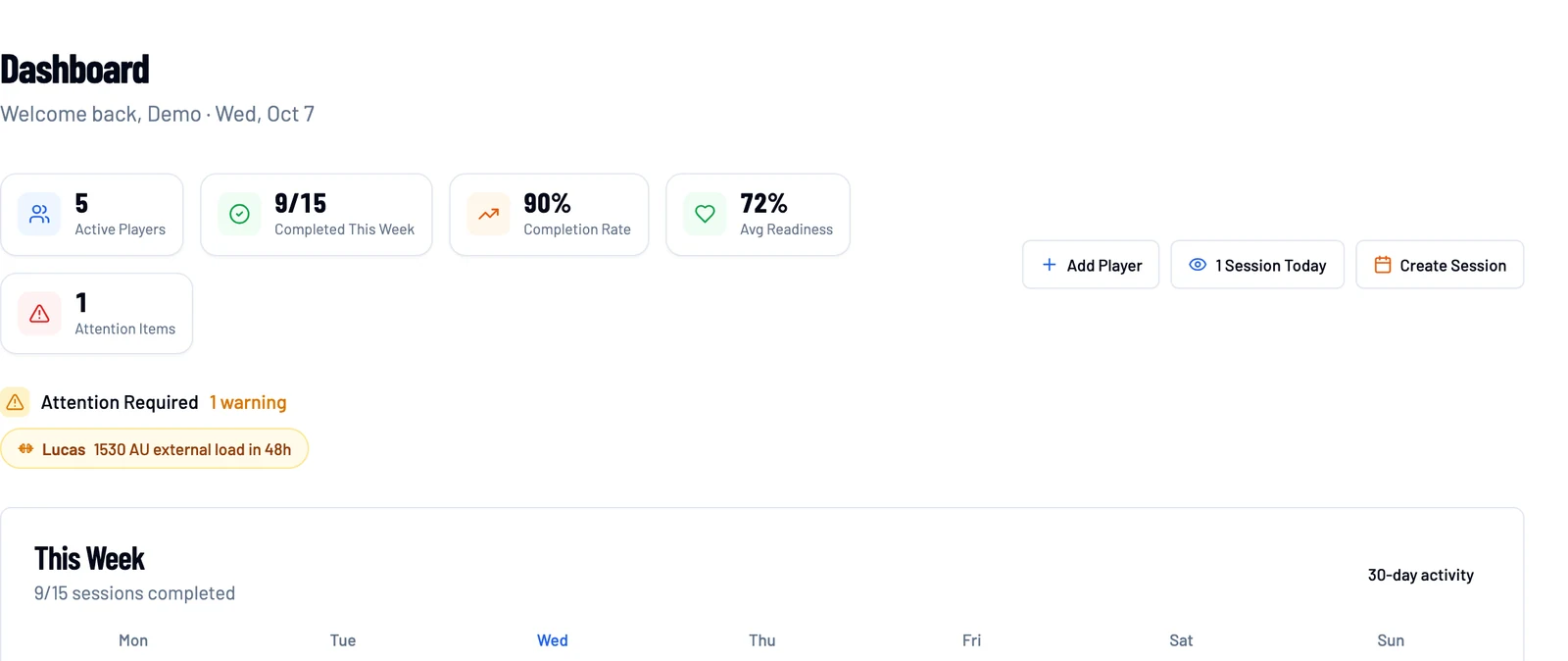Click the This Week section heading
This screenshot has width=1568, height=661.
89,558
